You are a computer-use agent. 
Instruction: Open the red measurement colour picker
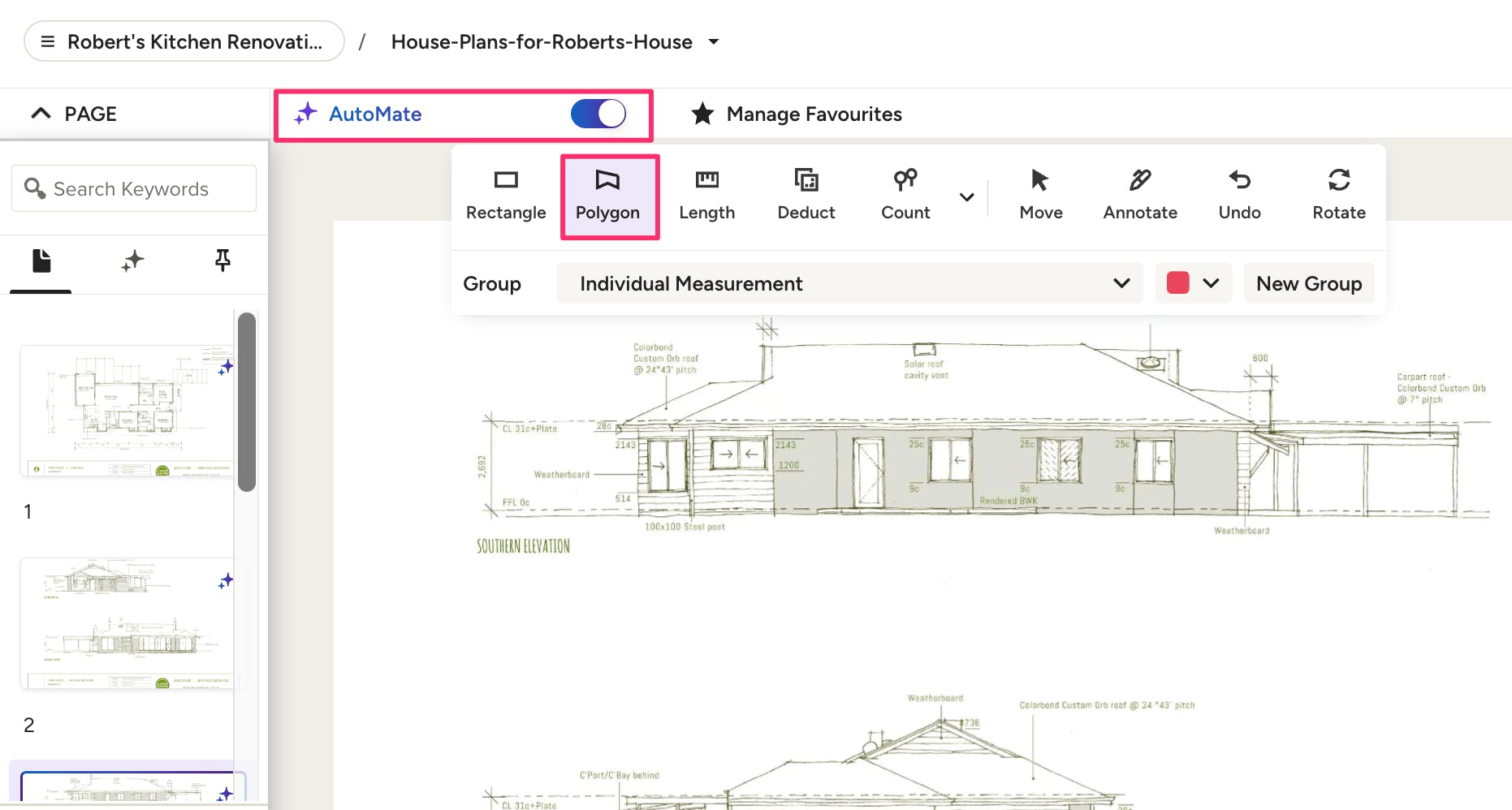[1193, 283]
